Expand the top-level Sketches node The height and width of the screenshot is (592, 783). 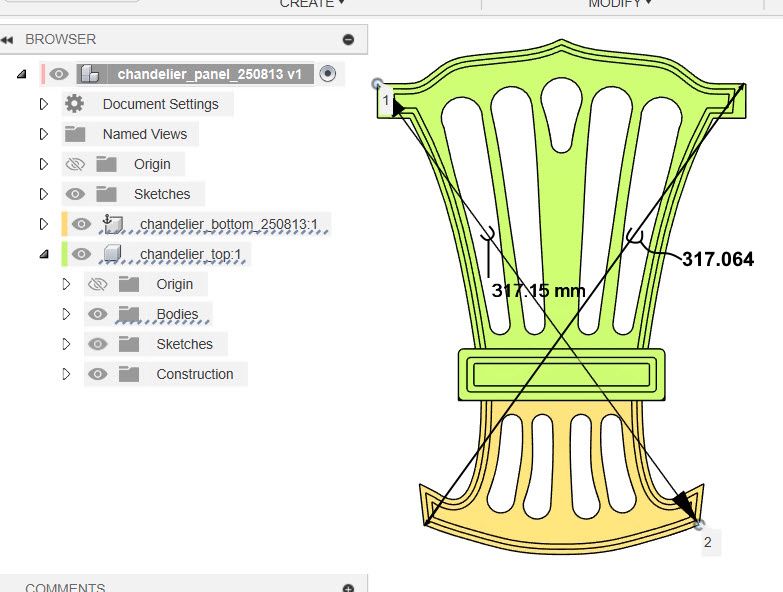pos(43,194)
